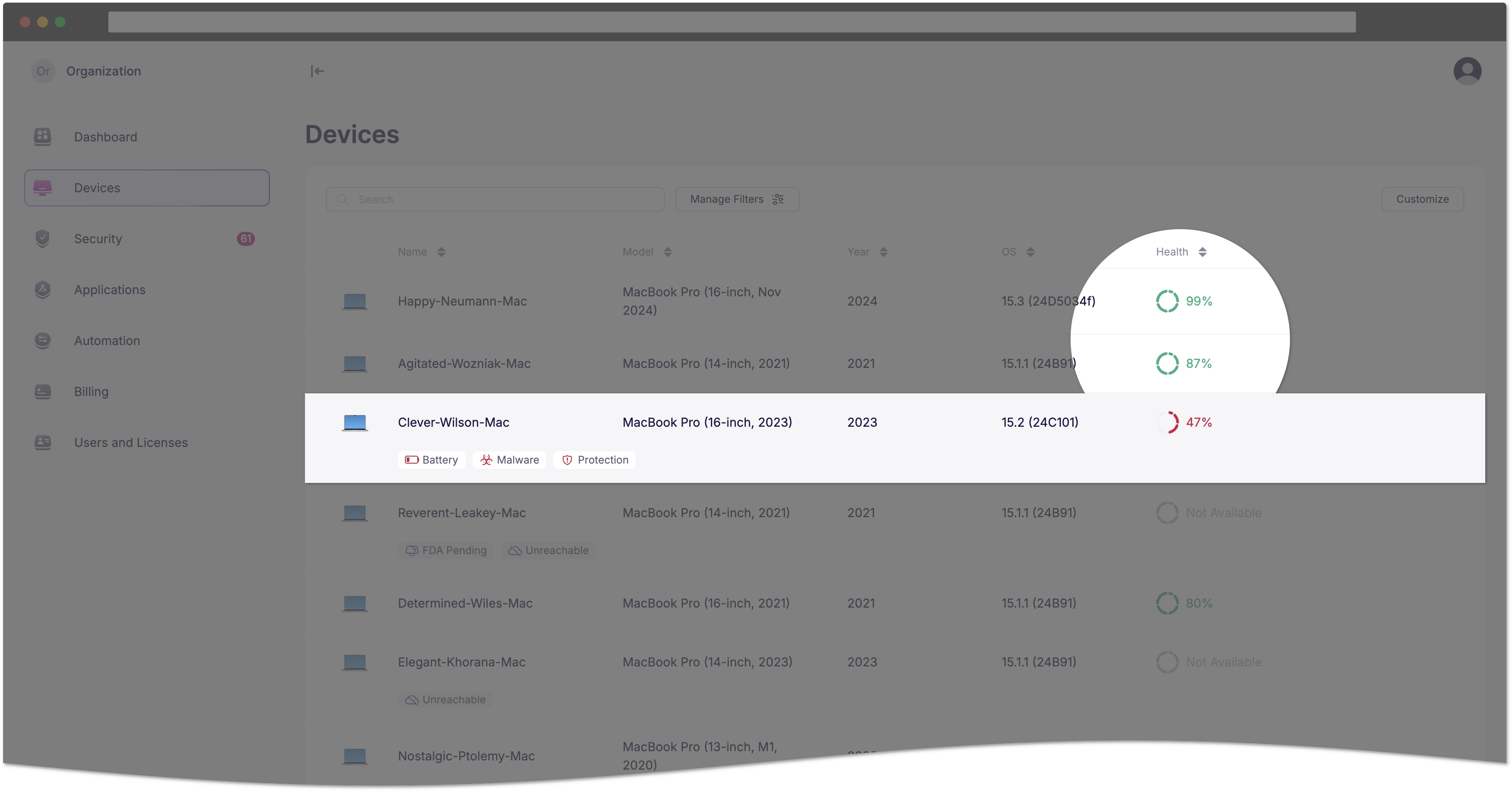Click collapse sidebar toggle arrow

316,71
